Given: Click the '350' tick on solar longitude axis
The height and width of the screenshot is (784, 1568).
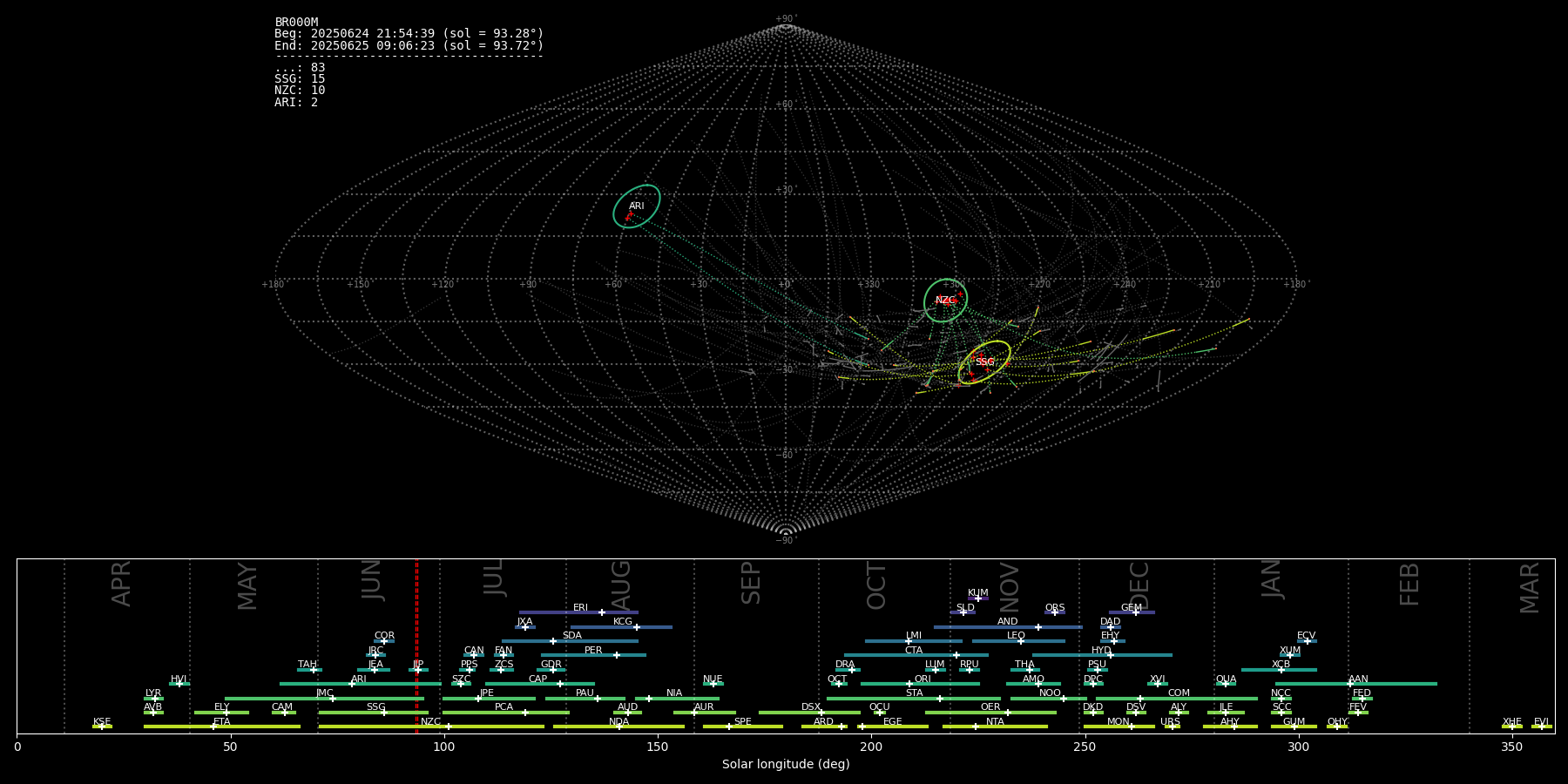Looking at the screenshot, I should point(1512,747).
